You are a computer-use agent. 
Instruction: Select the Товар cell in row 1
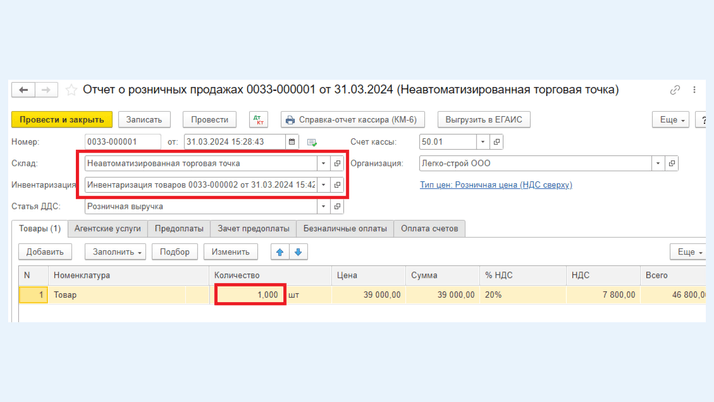(x=128, y=295)
